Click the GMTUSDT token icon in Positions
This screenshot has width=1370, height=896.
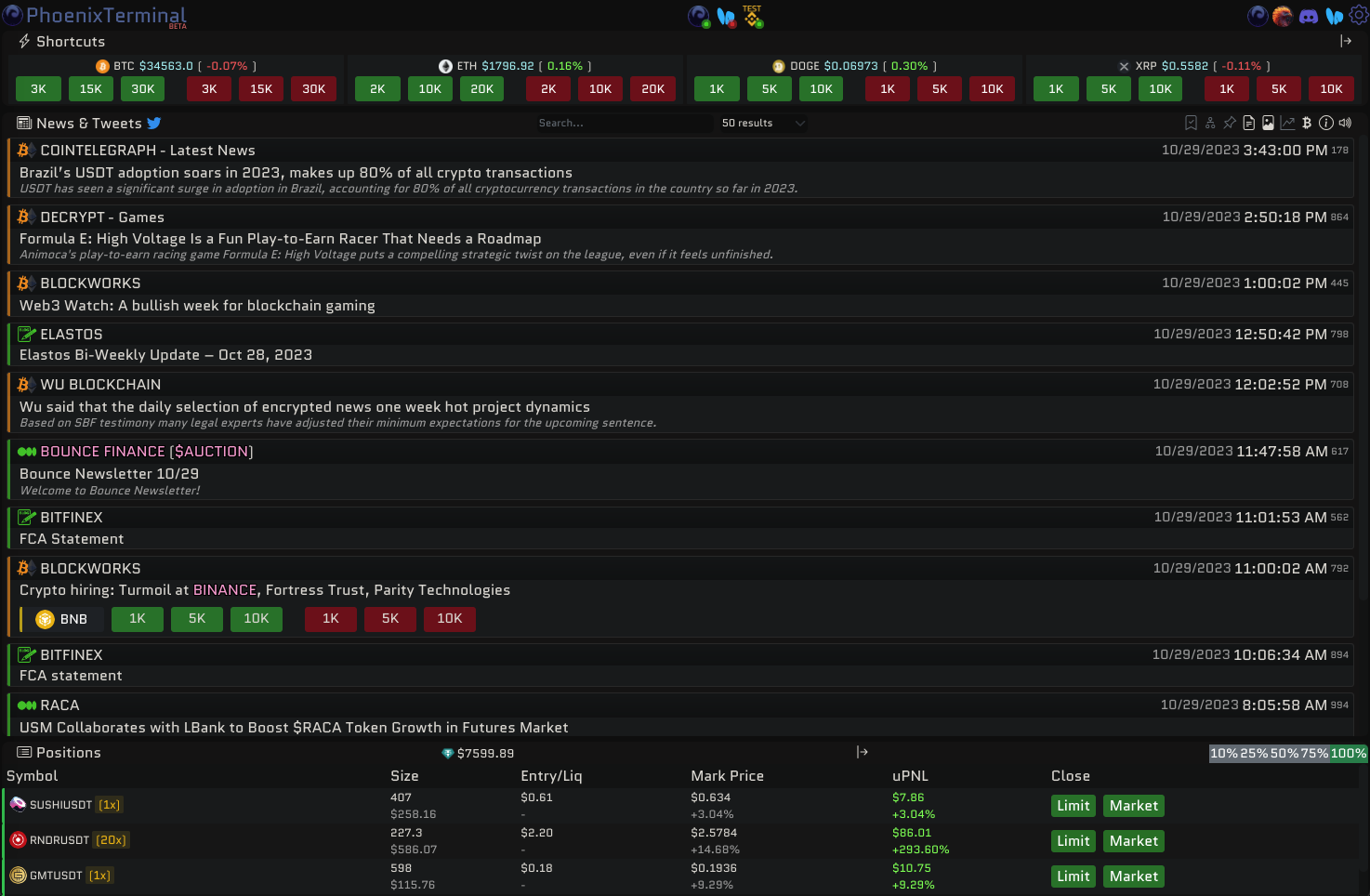18,876
